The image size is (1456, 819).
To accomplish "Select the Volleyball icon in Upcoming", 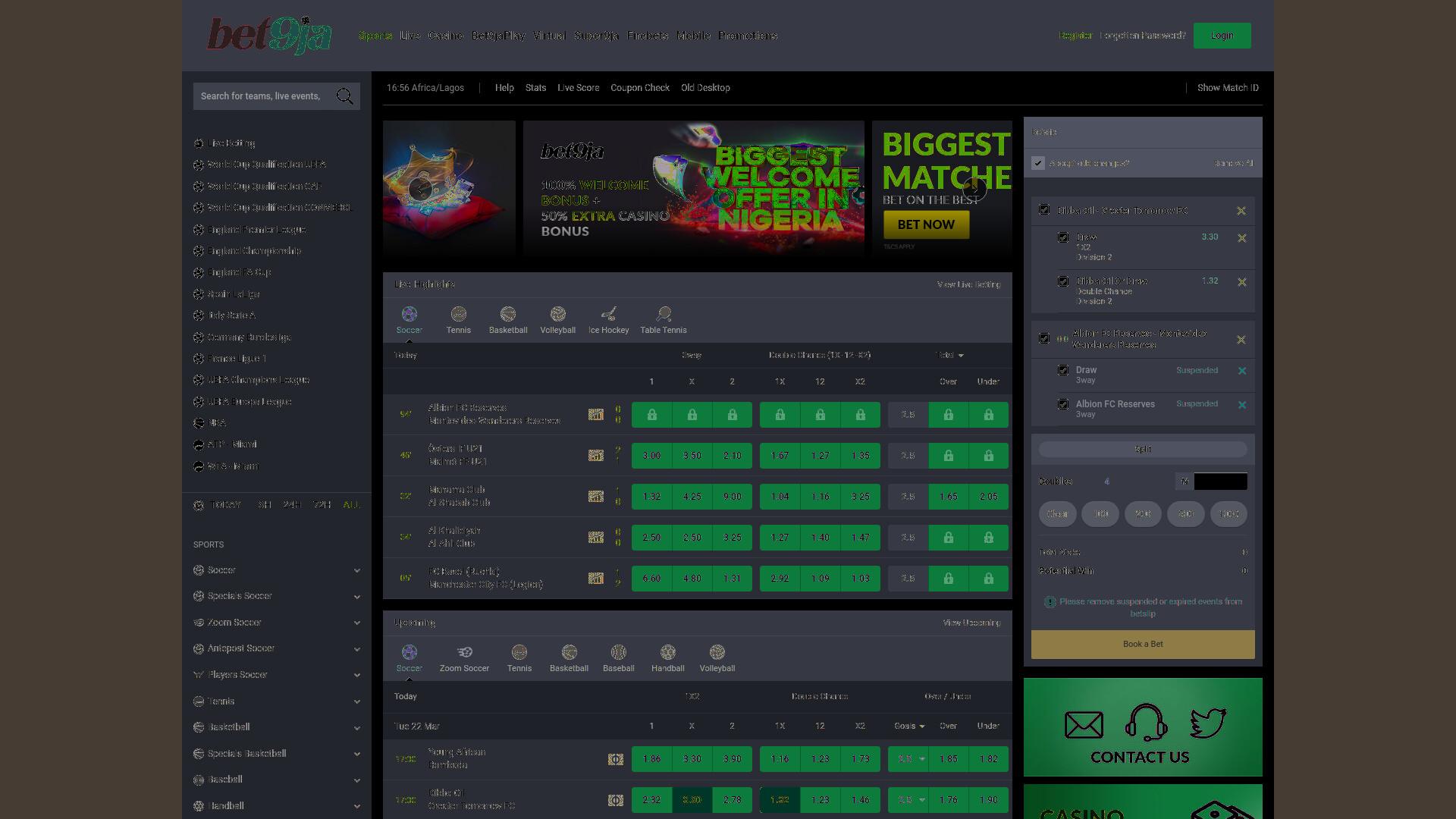I will 717,652.
